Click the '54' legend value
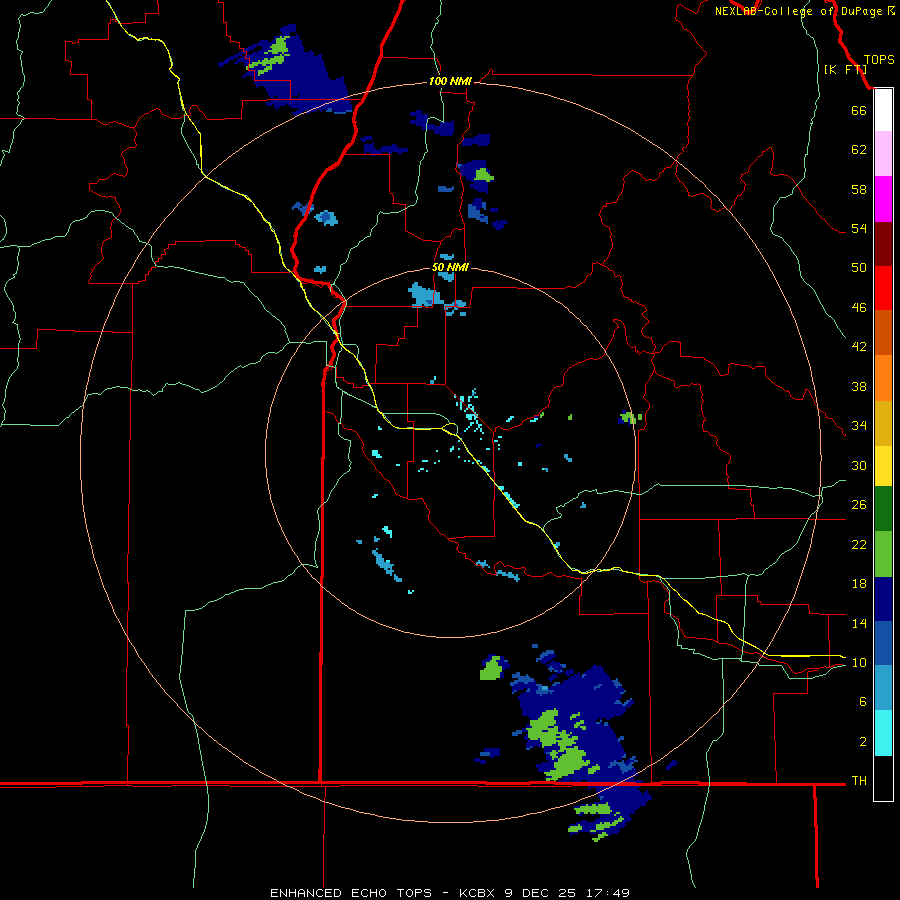This screenshot has height=900, width=900. [x=859, y=228]
